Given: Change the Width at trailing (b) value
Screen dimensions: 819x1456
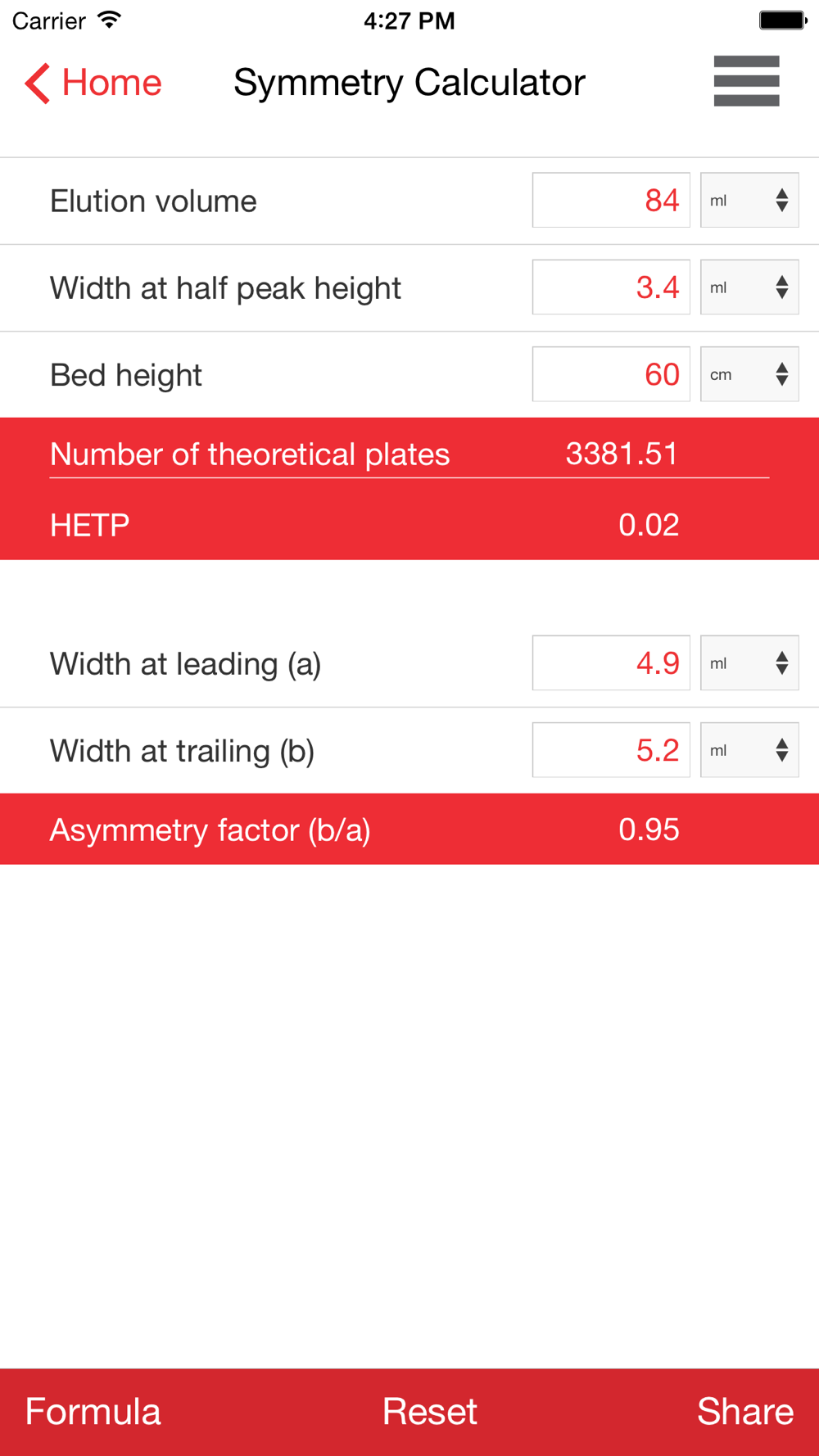Looking at the screenshot, I should (611, 750).
